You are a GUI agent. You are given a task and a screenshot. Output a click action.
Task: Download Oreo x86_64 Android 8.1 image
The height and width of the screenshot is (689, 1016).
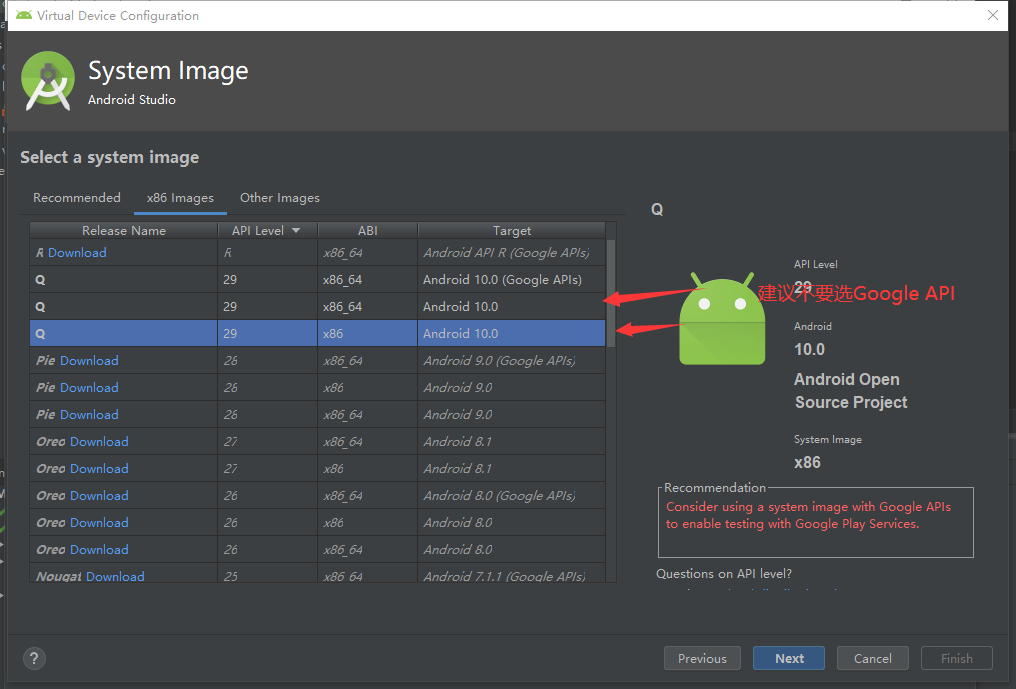coord(99,441)
